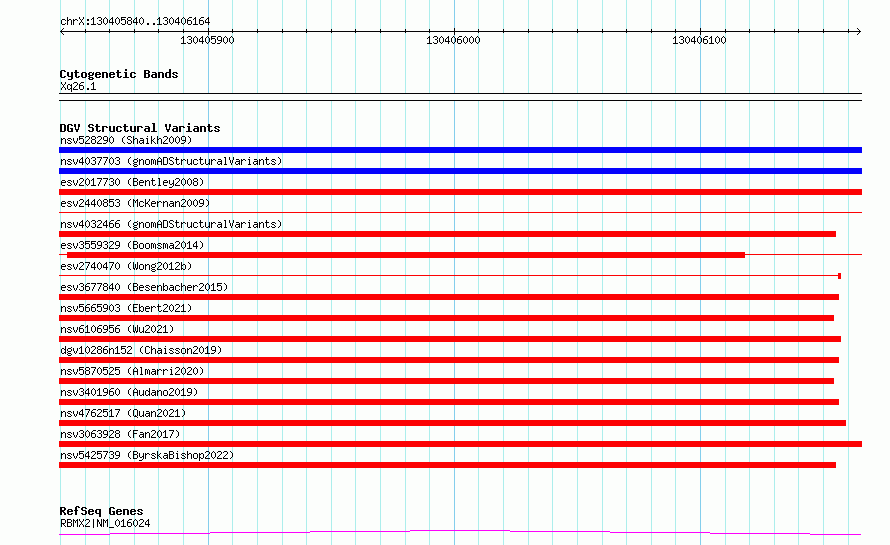Select the blue bar under nsv4037703
Screen dimensions: 890x545
click(460, 171)
